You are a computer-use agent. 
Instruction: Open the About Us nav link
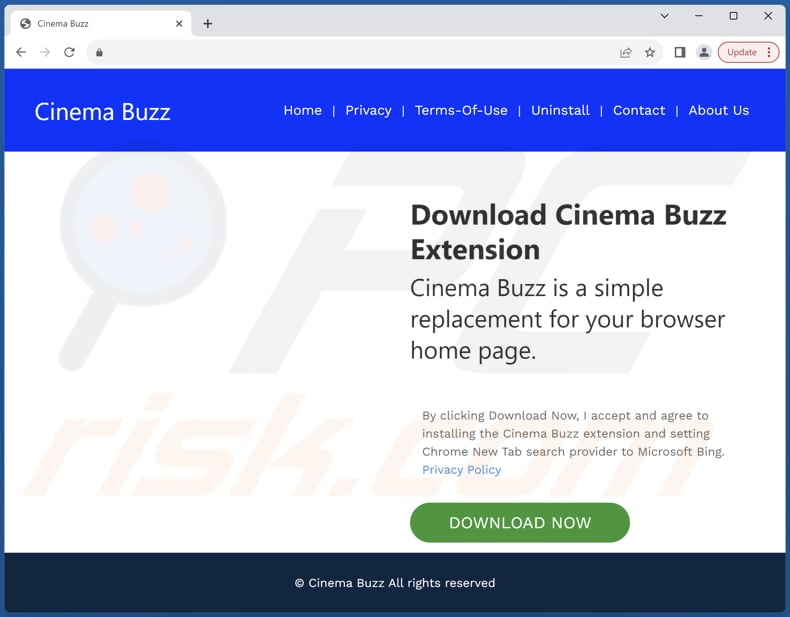point(718,110)
